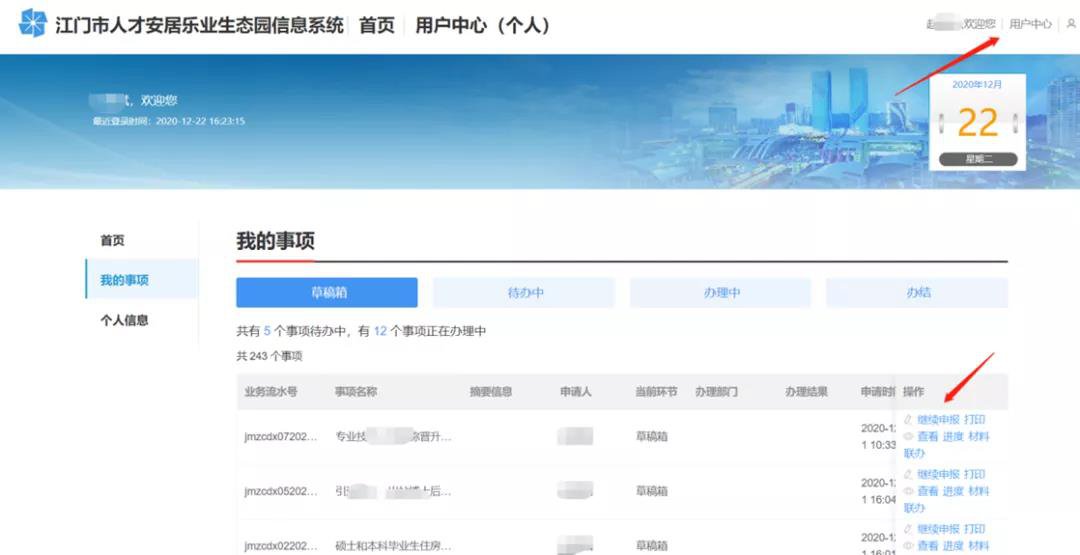This screenshot has width=1080, height=555.
Task: Click the eye icon in second table row
Action: click(x=908, y=492)
